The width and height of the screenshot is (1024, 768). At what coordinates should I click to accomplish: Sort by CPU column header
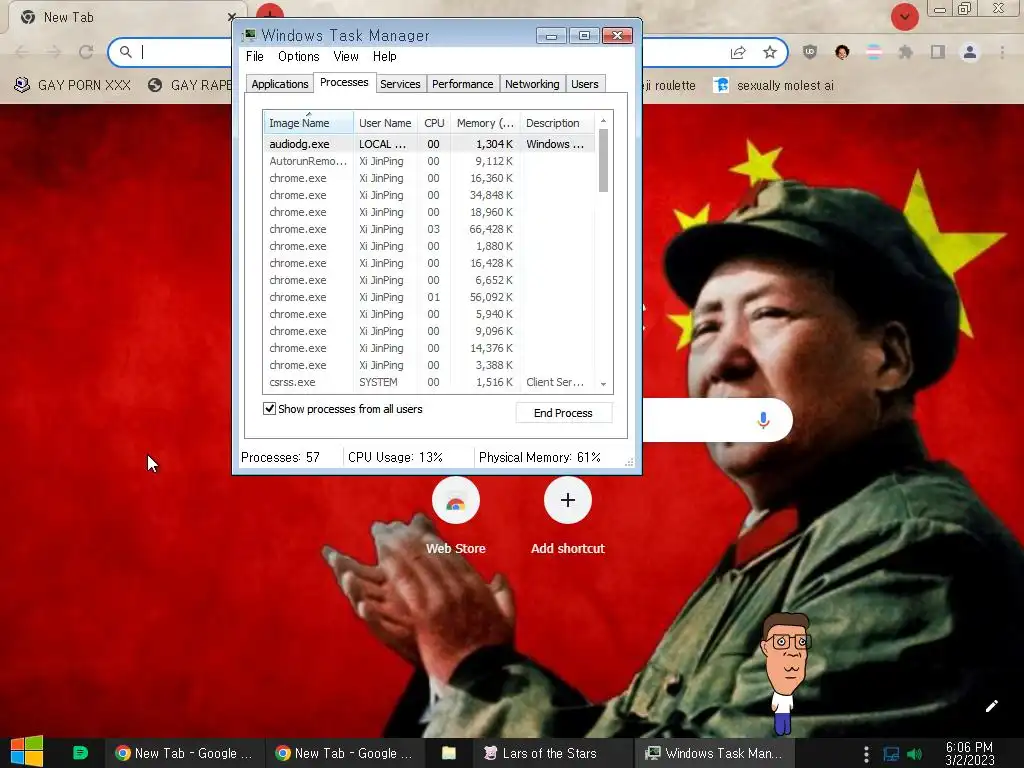click(x=434, y=123)
